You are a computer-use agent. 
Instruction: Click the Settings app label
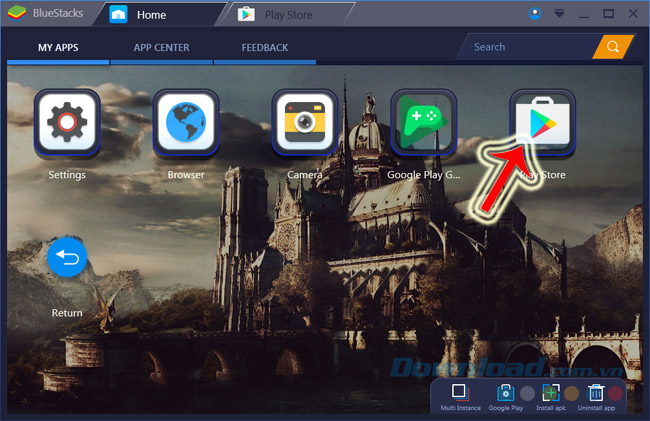pyautogui.click(x=67, y=175)
